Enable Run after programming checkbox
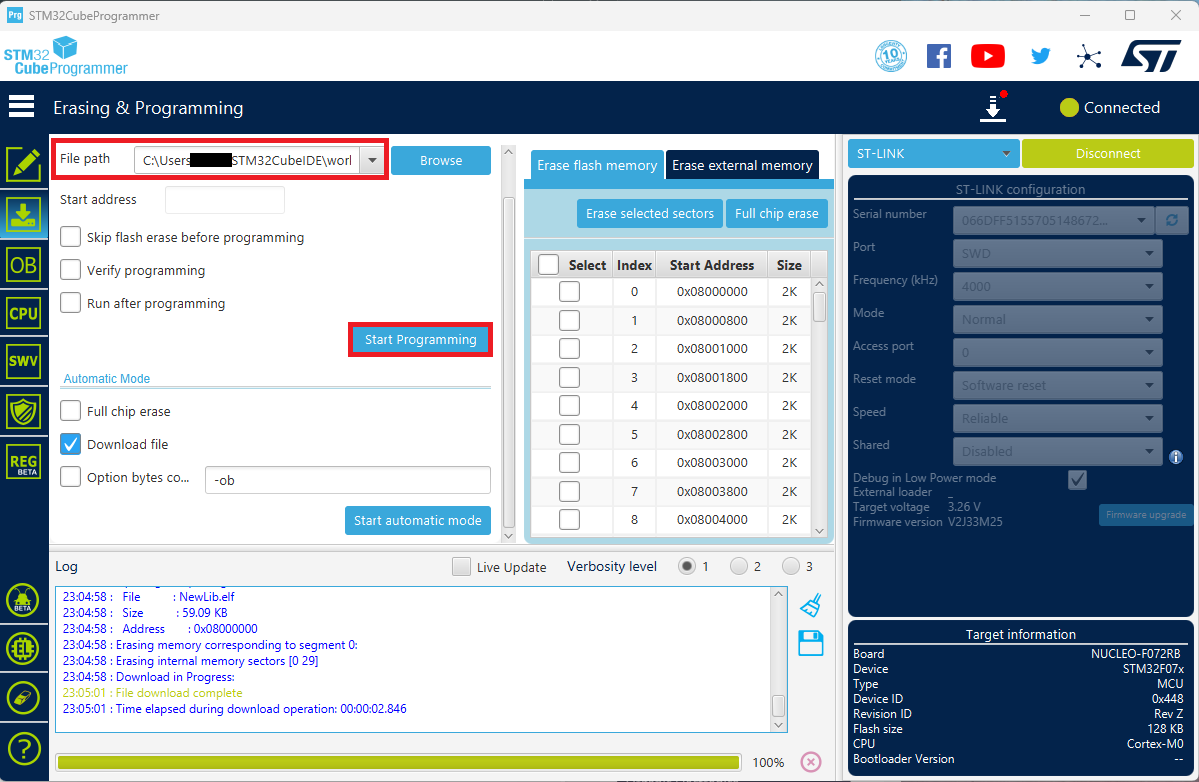 [70, 303]
